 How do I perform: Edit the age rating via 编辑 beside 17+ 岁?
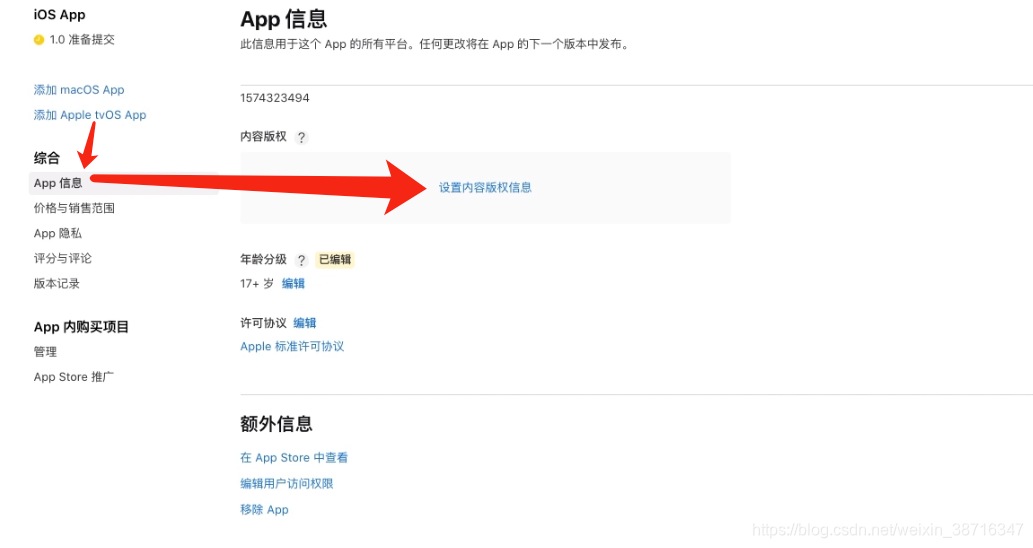point(293,283)
